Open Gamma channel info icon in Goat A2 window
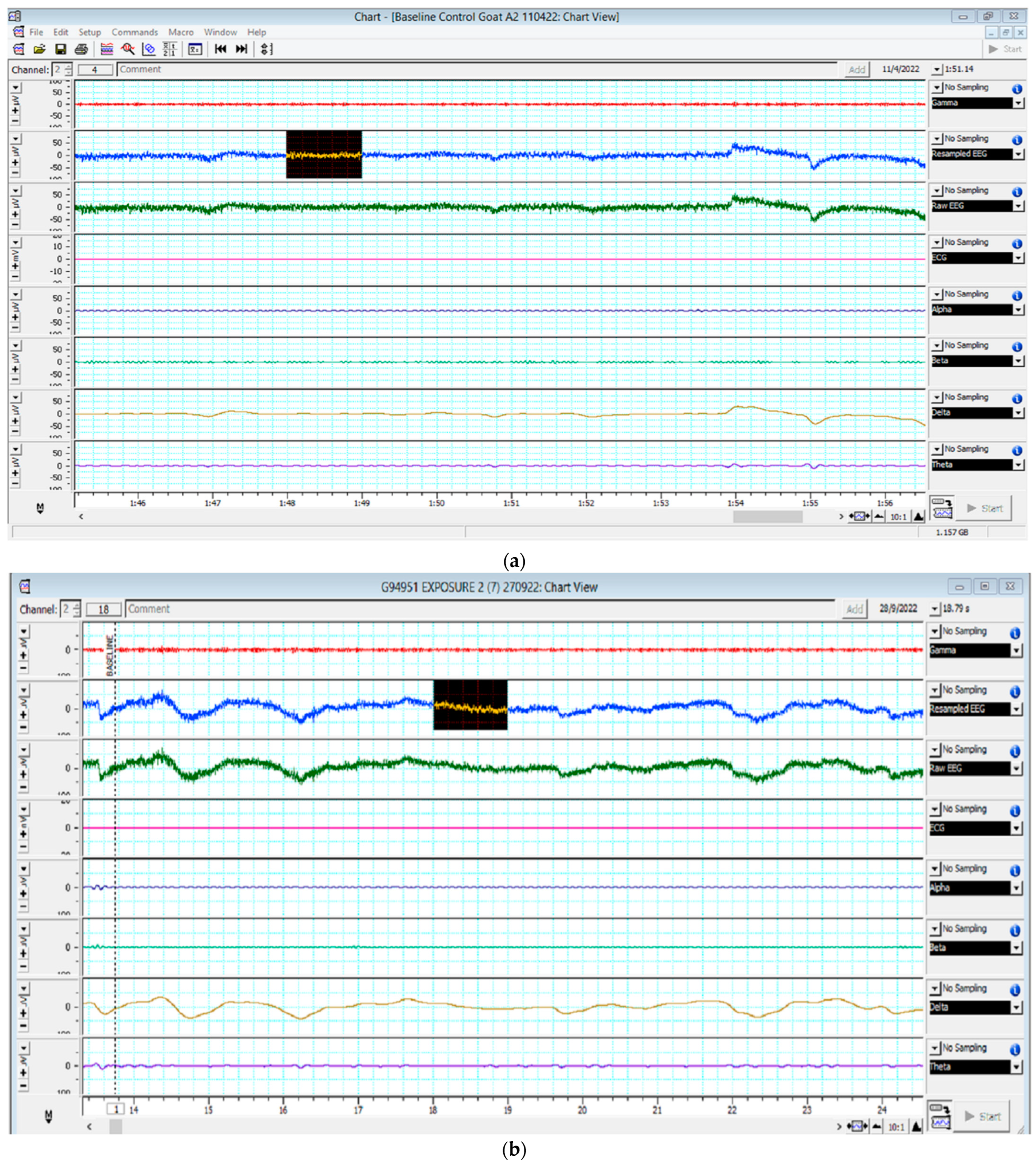Image resolution: width=1036 pixels, height=1163 pixels. tap(1017, 89)
